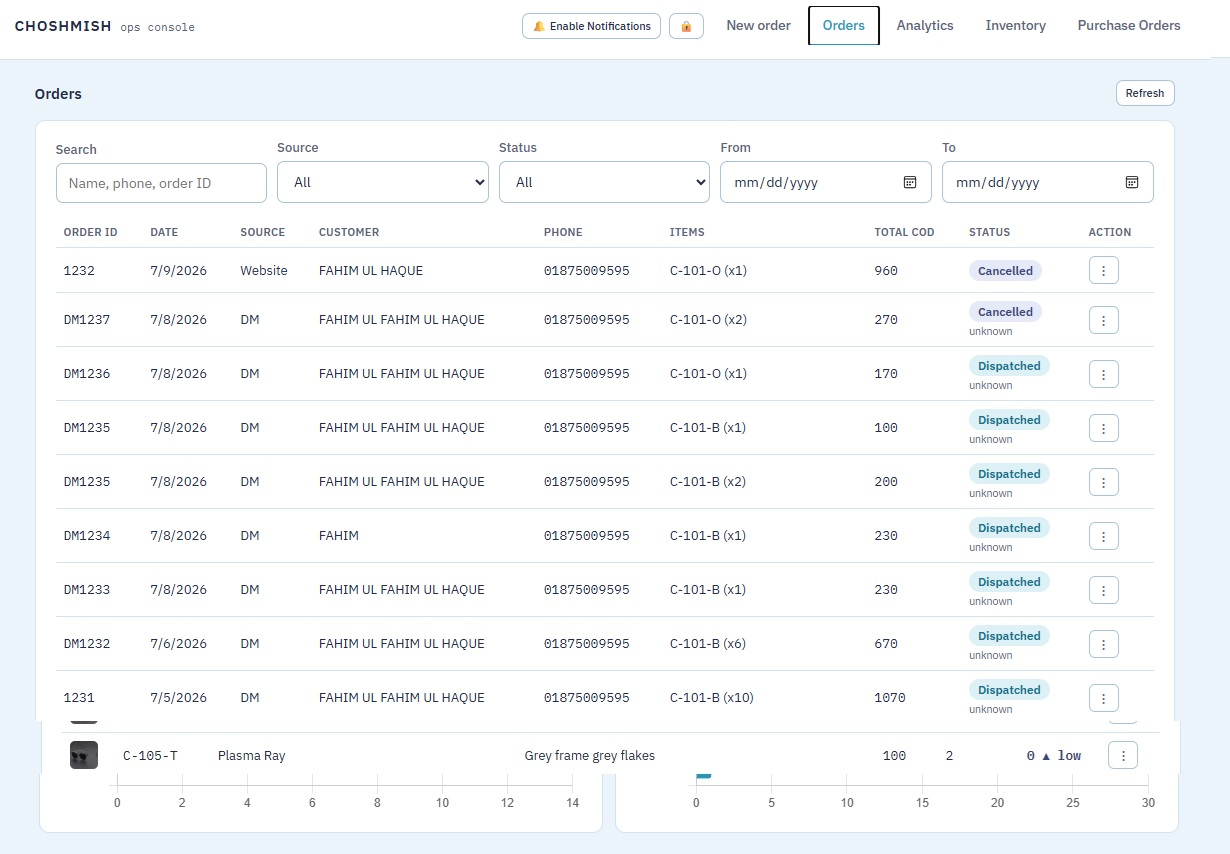Viewport: 1230px width, 854px height.
Task: Open action menu for order 1231
Action: coord(1103,698)
